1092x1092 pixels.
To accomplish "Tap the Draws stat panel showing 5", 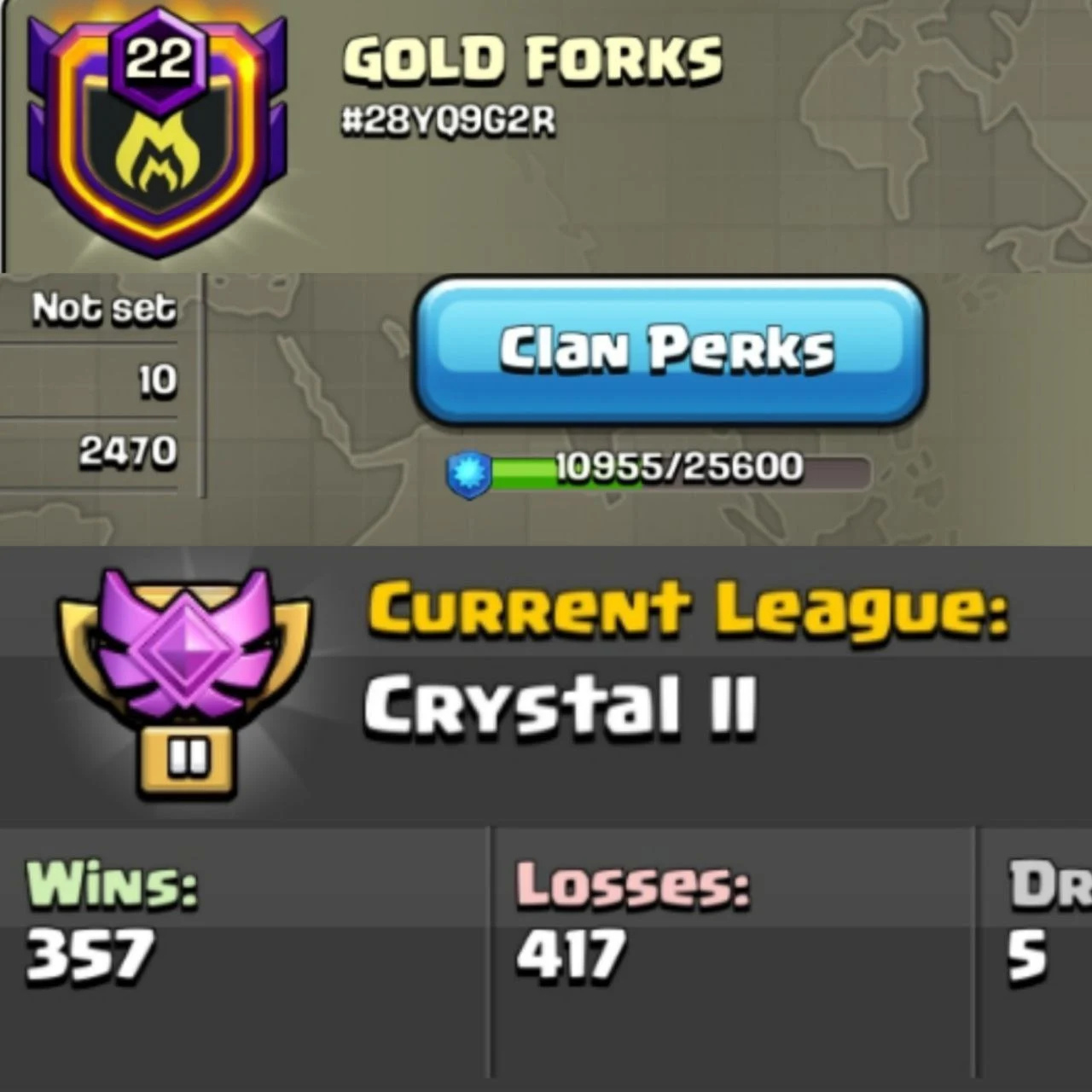I will point(1036,951).
